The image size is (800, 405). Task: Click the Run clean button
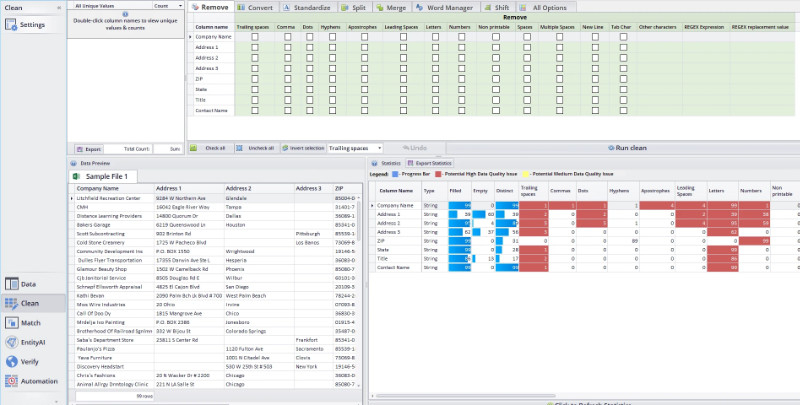tap(628, 148)
